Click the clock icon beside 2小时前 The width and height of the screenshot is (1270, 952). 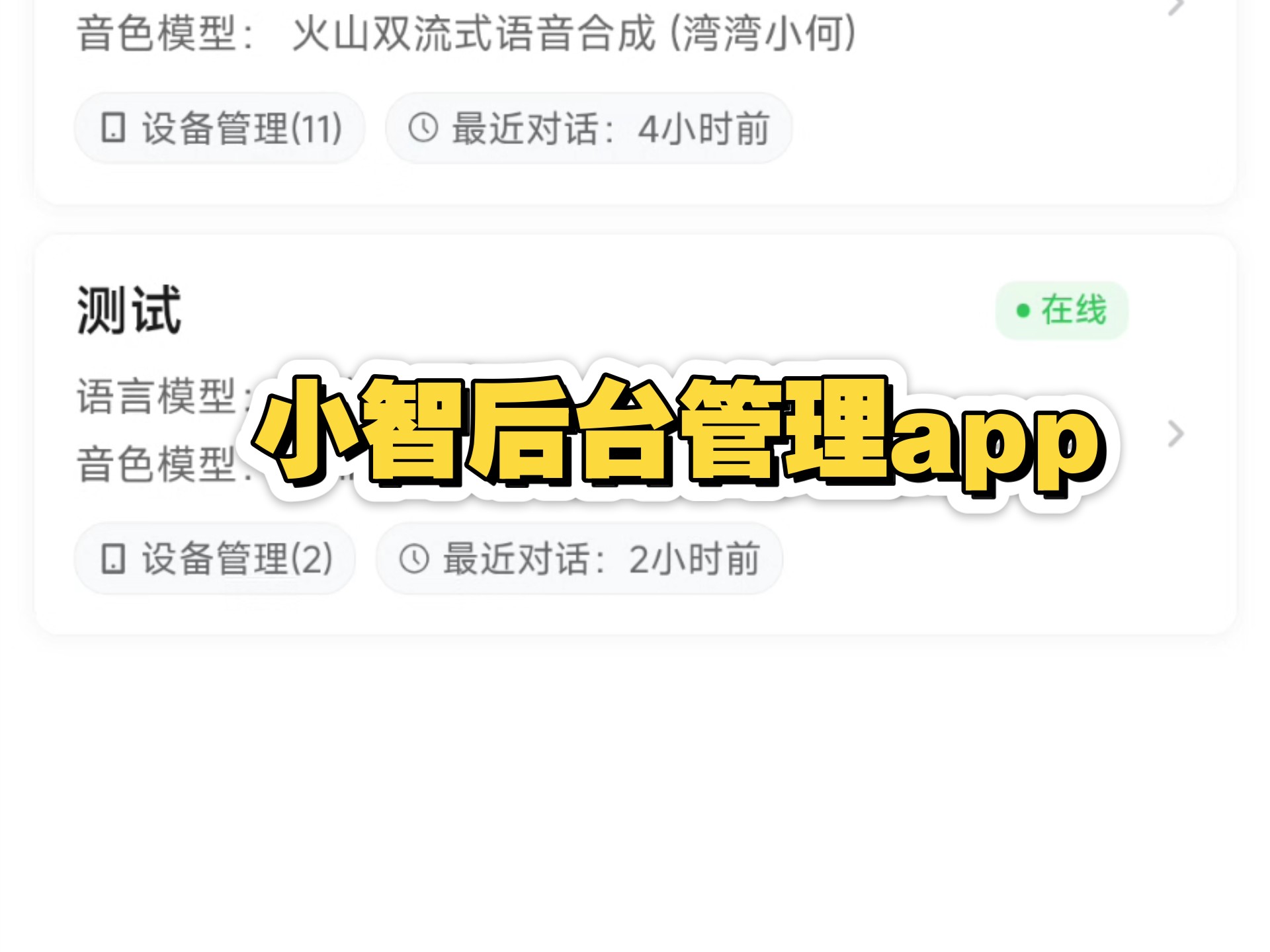point(415,559)
